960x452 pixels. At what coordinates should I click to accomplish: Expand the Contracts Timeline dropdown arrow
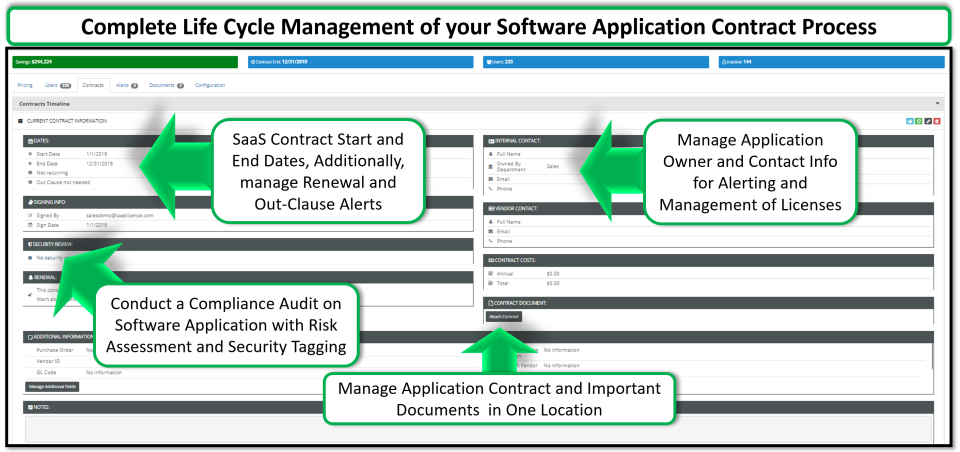937,104
